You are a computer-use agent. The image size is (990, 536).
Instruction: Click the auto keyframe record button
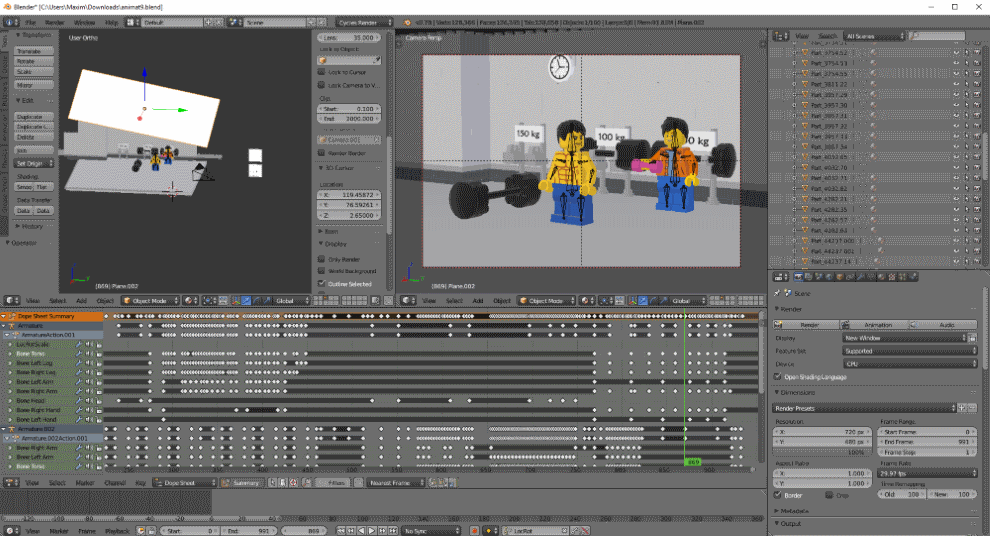click(x=474, y=530)
